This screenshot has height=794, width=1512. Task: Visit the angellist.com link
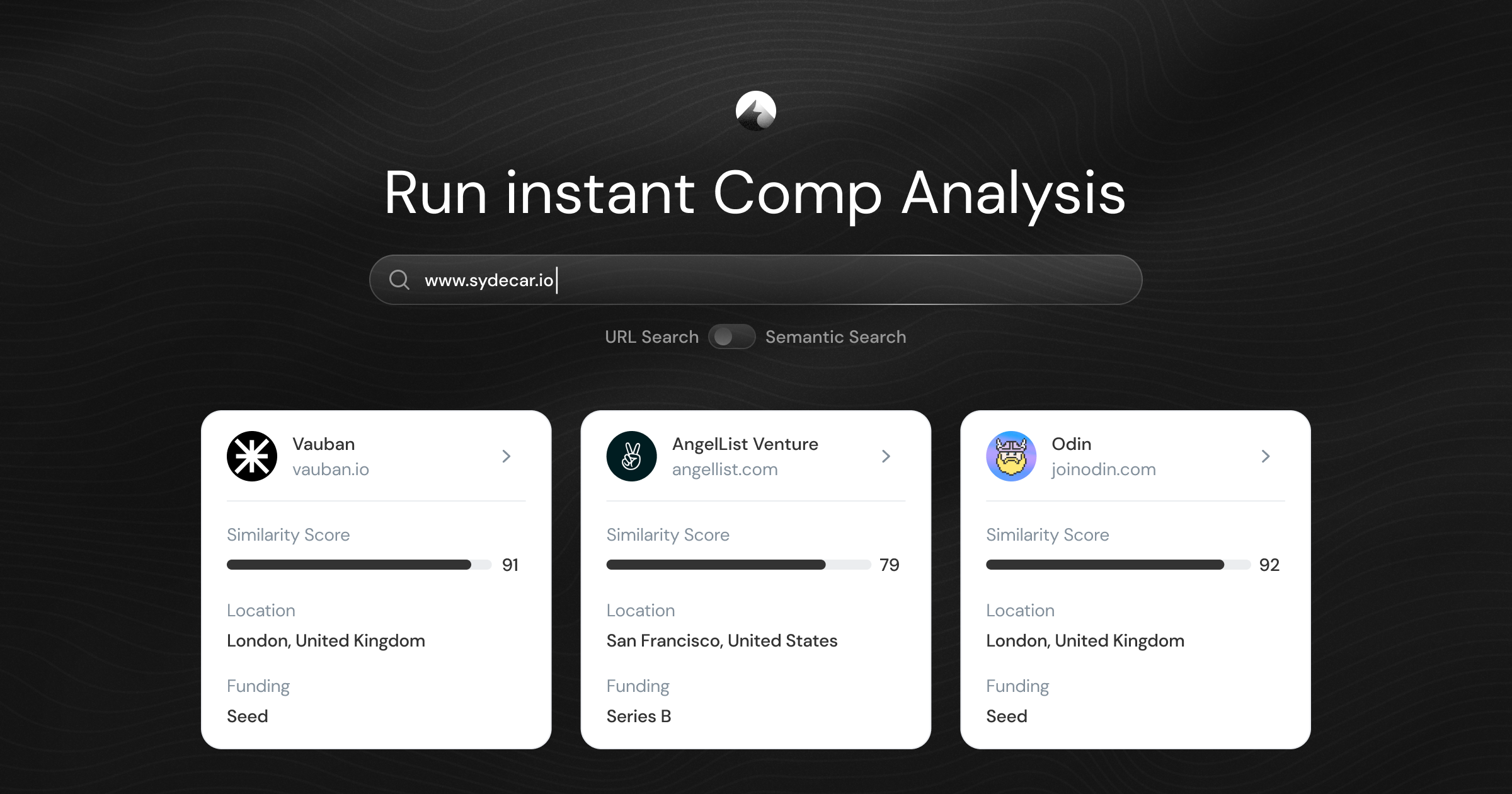[x=725, y=469]
